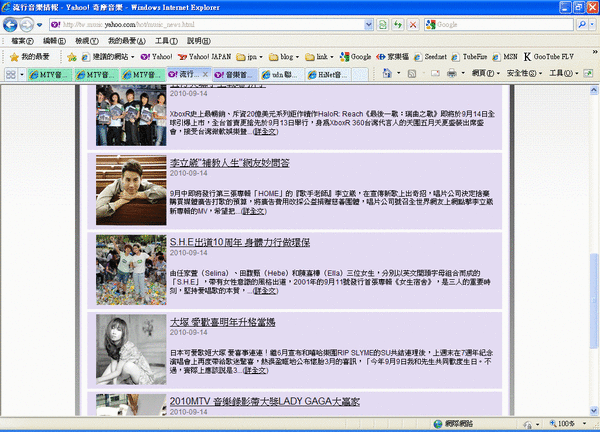Screen dimensions: 600x432
Task: Open the 工具(O) command bar menu
Action: [x=564, y=73]
